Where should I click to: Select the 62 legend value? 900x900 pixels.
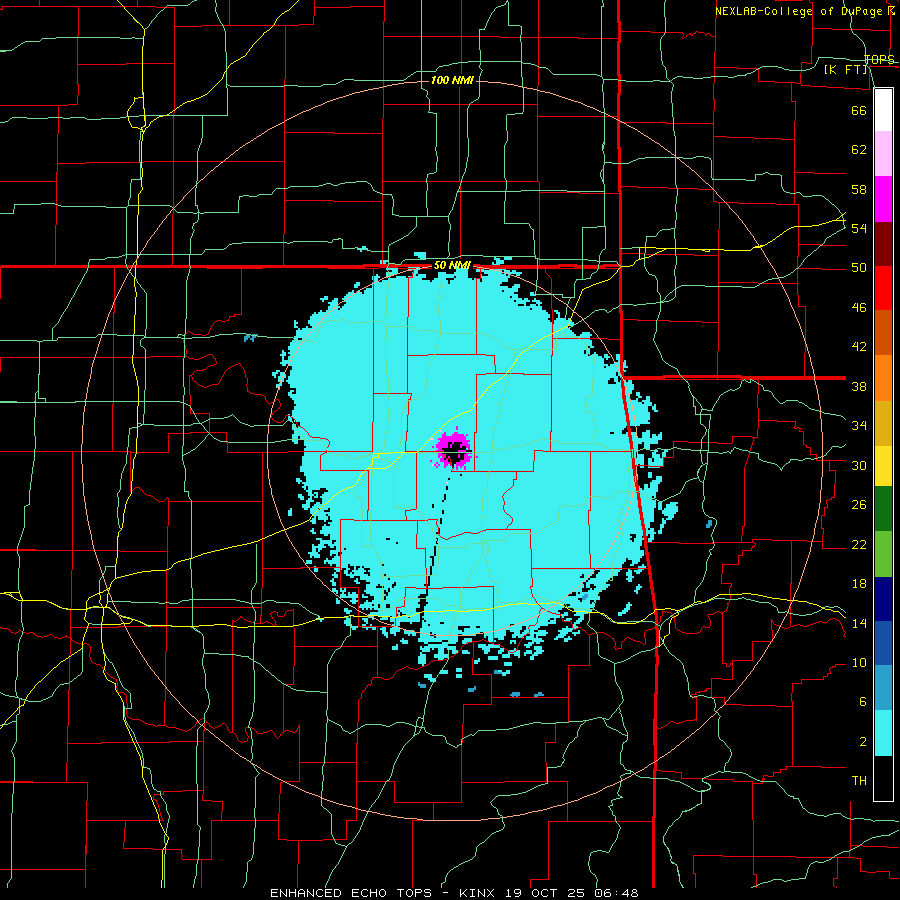click(859, 150)
